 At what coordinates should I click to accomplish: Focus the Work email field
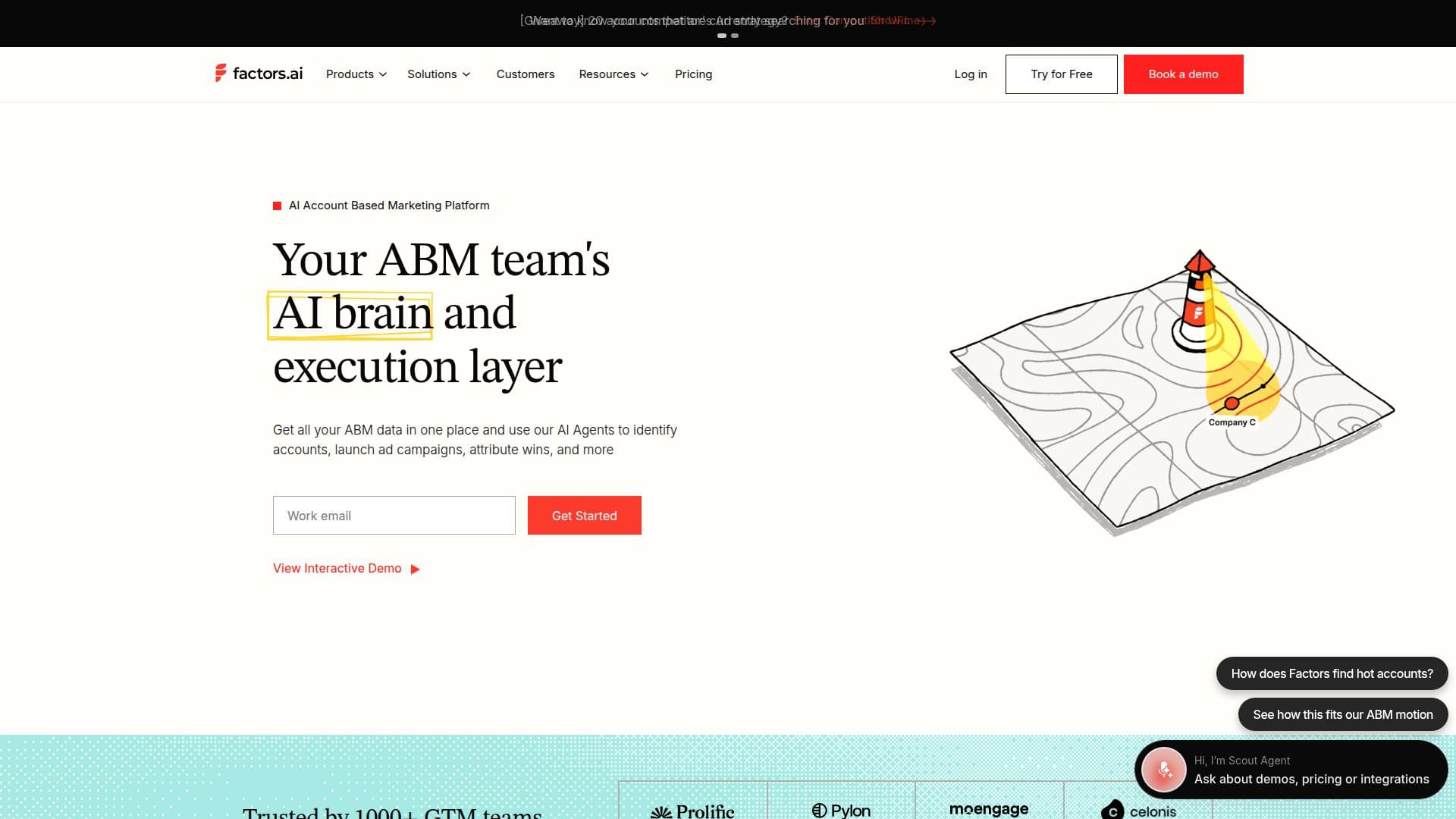(x=394, y=516)
